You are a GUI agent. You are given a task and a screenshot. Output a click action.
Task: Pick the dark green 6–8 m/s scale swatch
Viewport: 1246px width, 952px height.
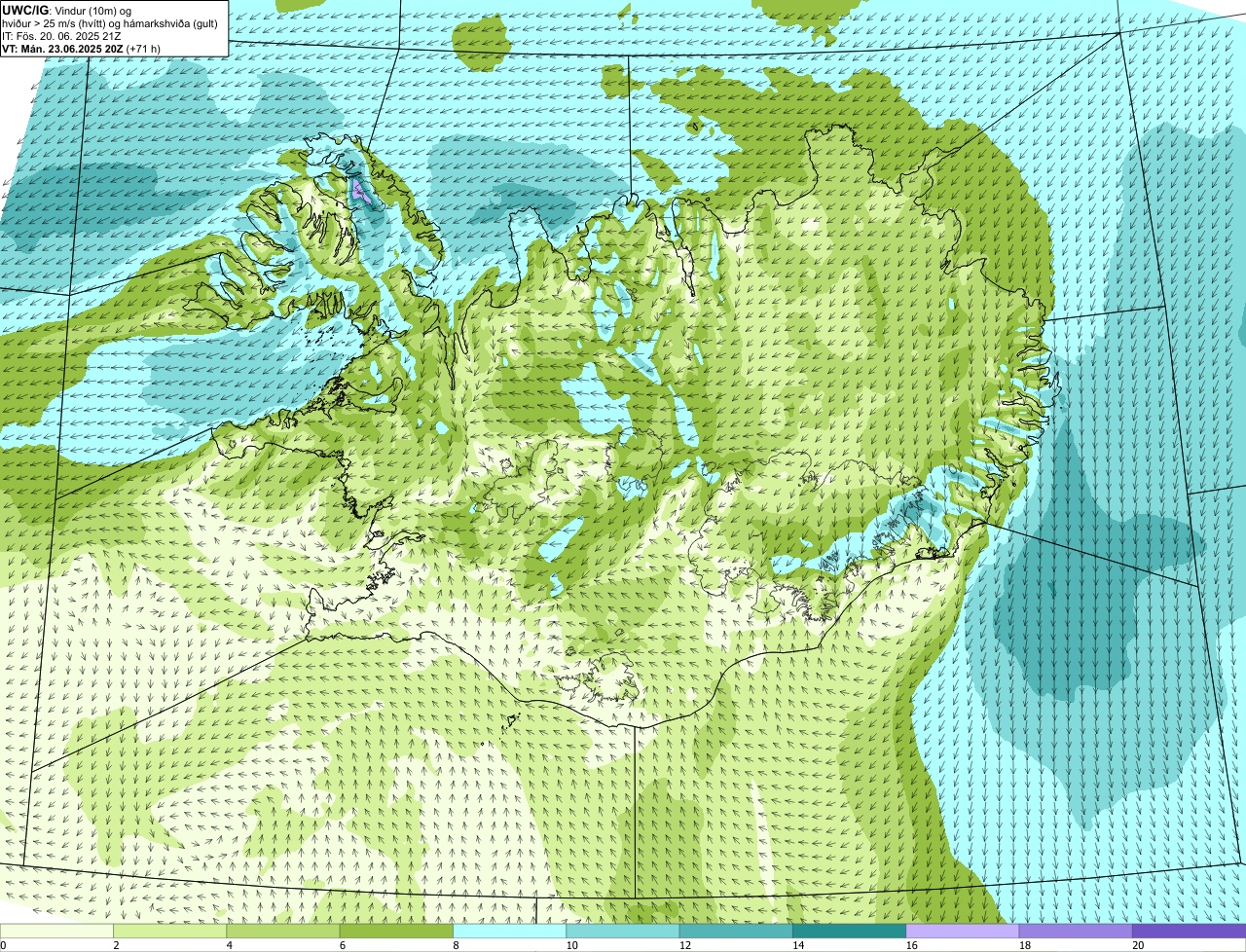pyautogui.click(x=396, y=931)
